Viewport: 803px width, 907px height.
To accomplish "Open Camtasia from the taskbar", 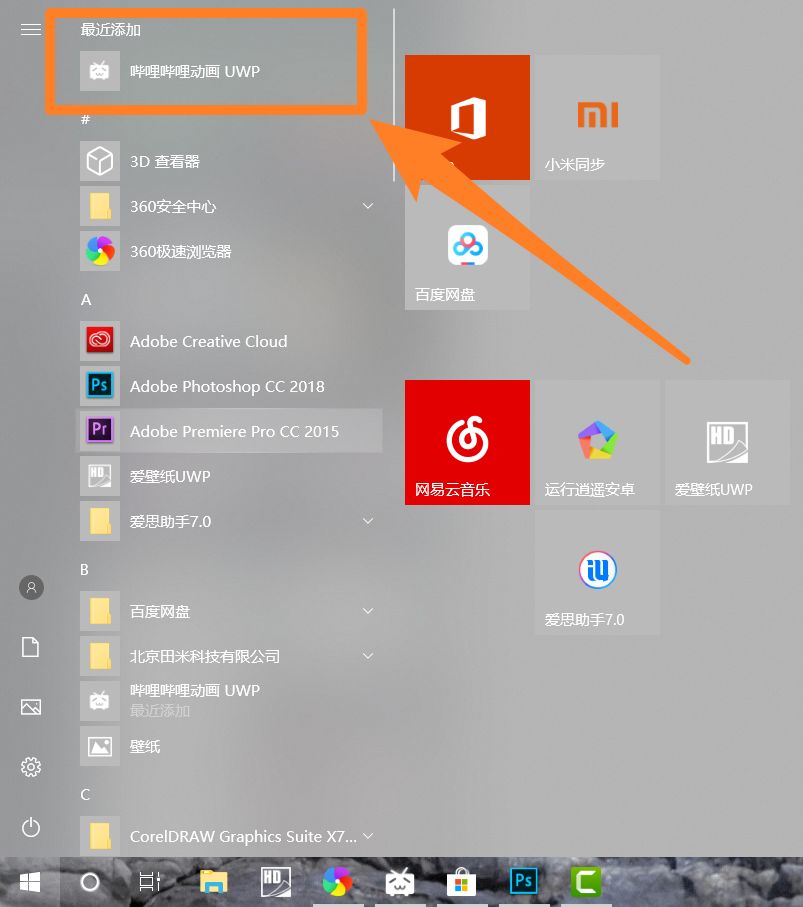I will 585,882.
